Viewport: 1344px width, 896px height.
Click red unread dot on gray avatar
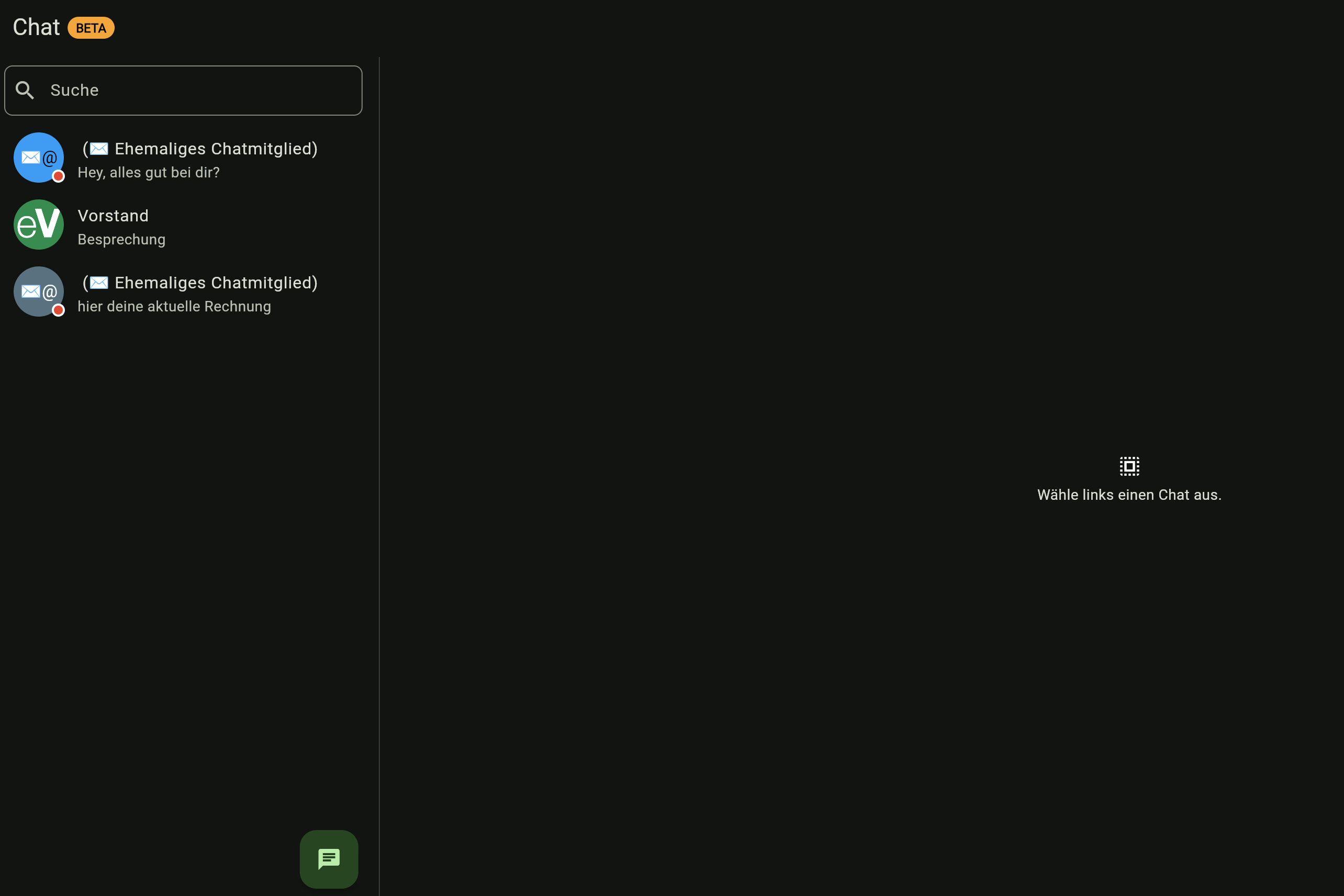tap(58, 310)
